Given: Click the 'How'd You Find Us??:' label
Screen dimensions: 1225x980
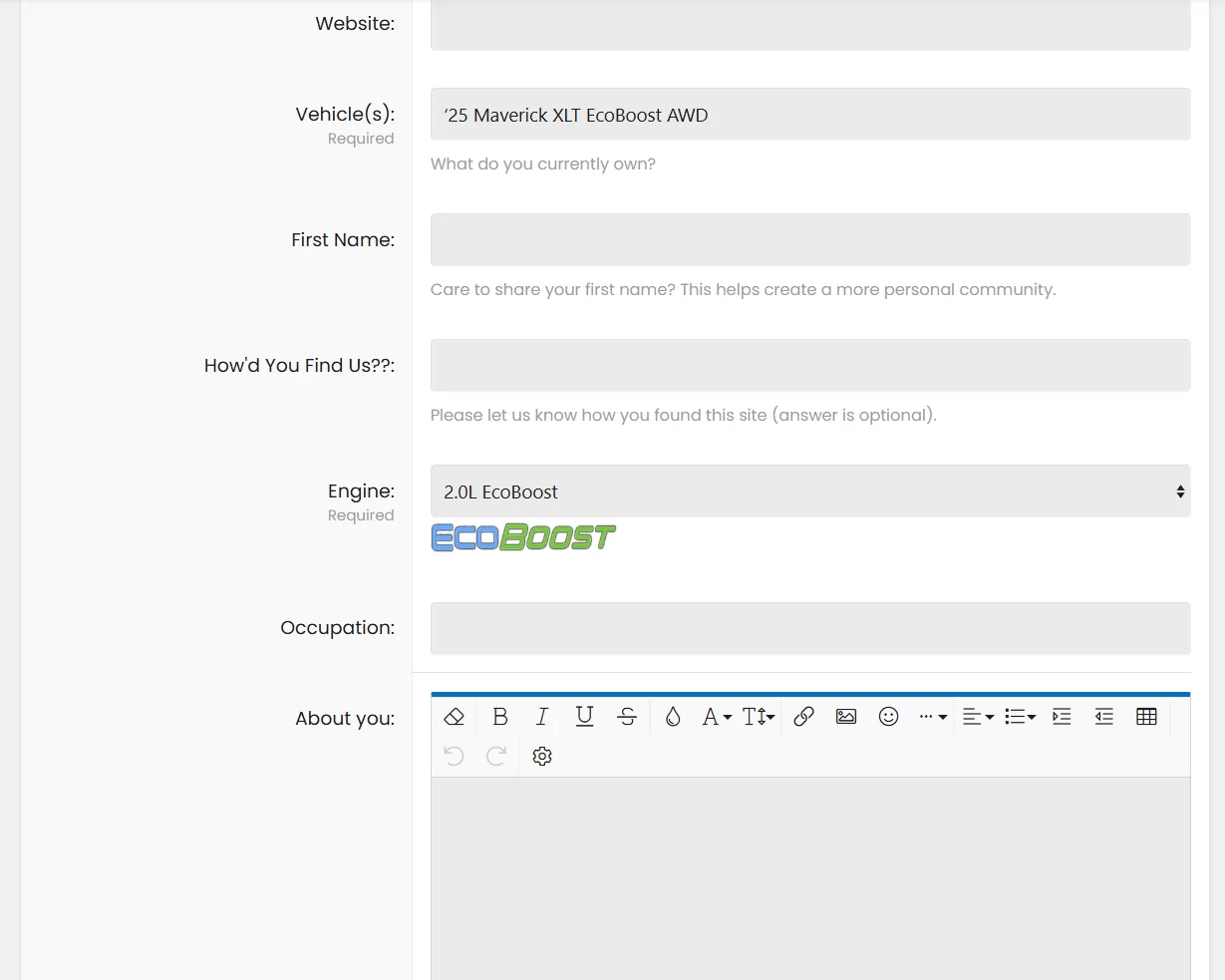Looking at the screenshot, I should tap(300, 366).
